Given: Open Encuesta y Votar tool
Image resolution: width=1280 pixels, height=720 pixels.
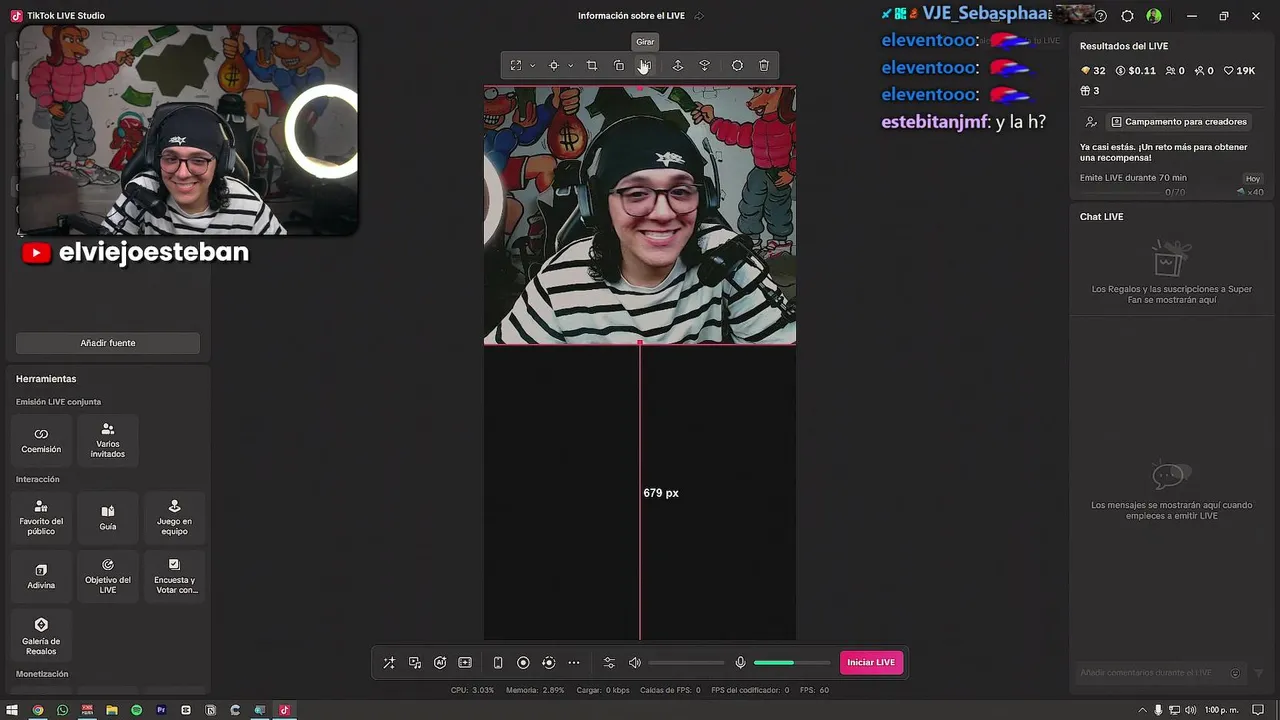Looking at the screenshot, I should (x=174, y=576).
